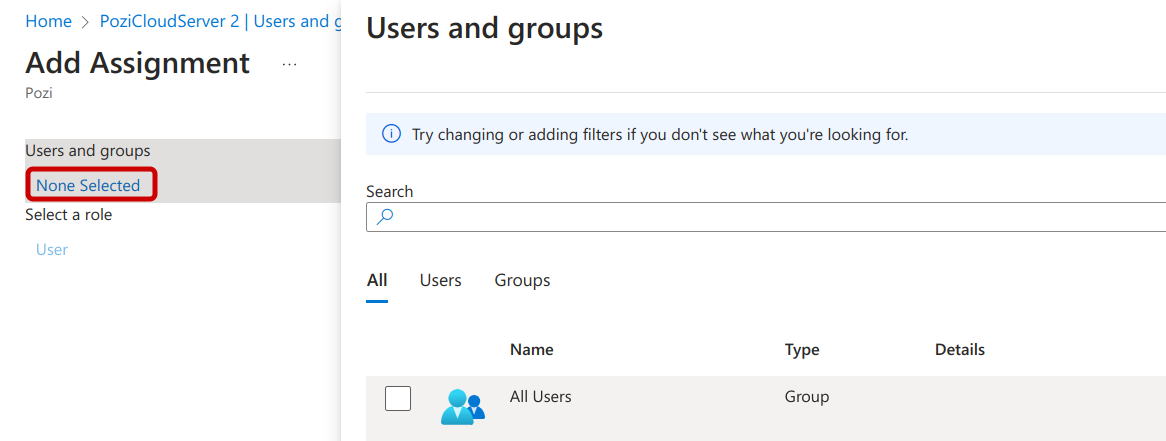Switch to the Users tab
The image size is (1166, 441).
pyautogui.click(x=440, y=280)
